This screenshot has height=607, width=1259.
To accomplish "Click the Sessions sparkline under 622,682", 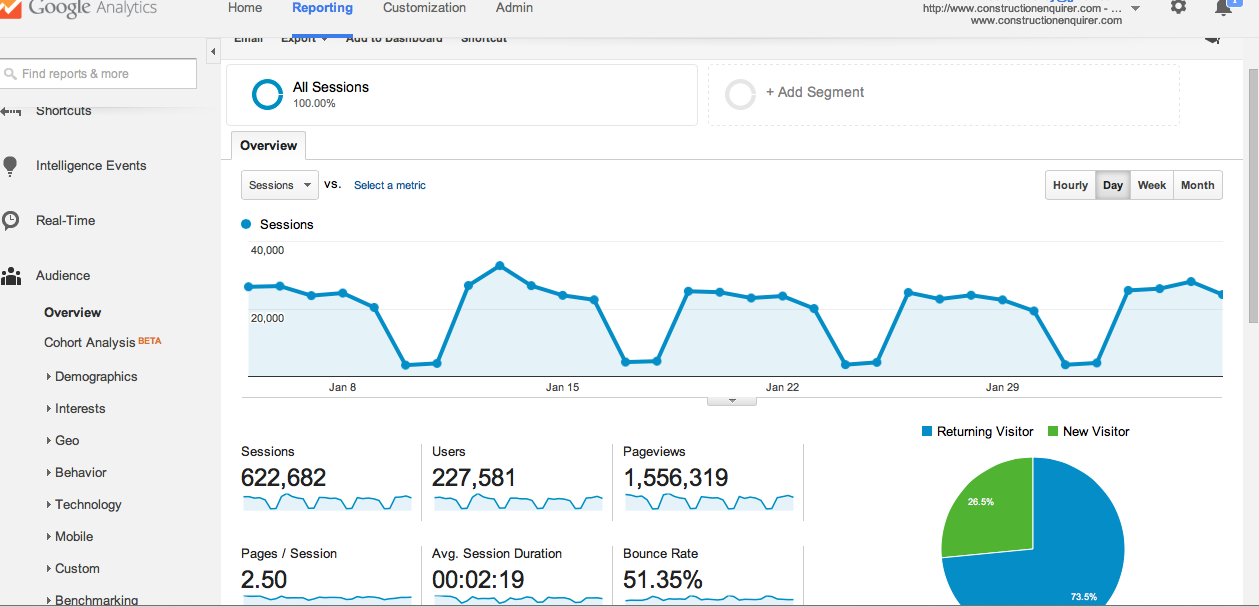I will tap(327, 502).
